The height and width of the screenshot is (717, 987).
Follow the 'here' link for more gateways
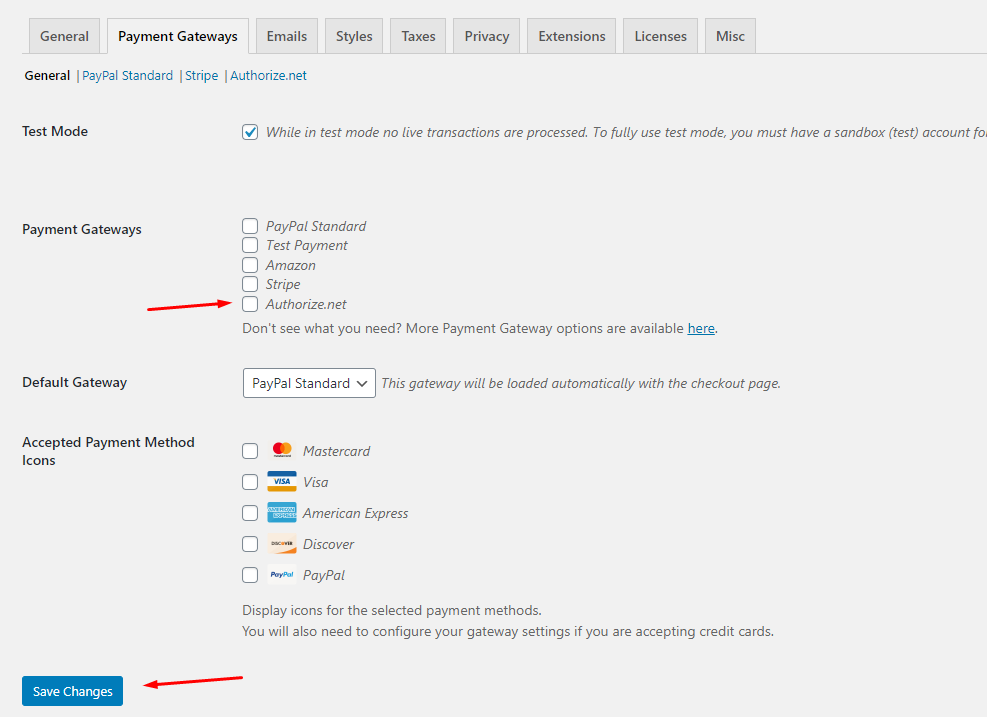click(x=701, y=328)
